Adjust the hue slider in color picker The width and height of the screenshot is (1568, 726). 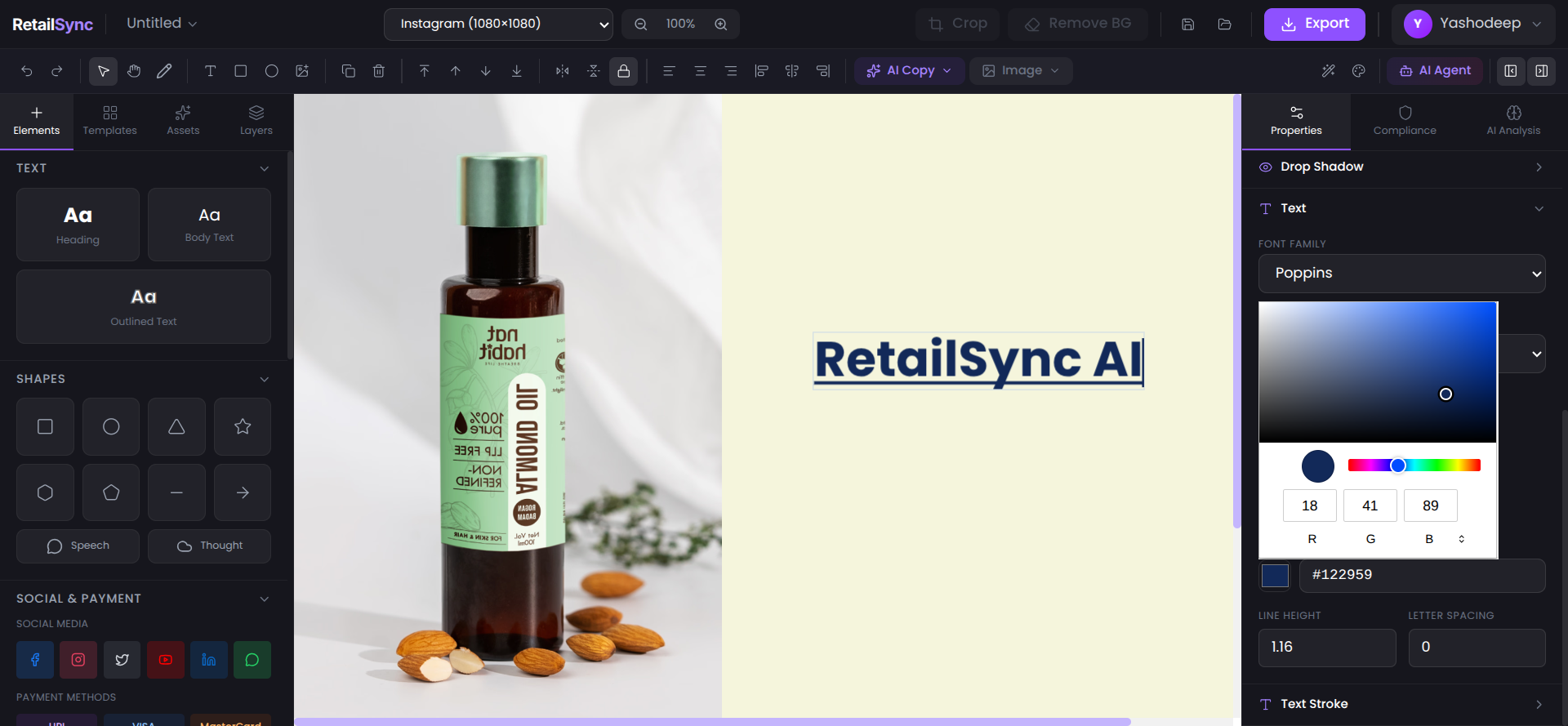(x=1414, y=465)
